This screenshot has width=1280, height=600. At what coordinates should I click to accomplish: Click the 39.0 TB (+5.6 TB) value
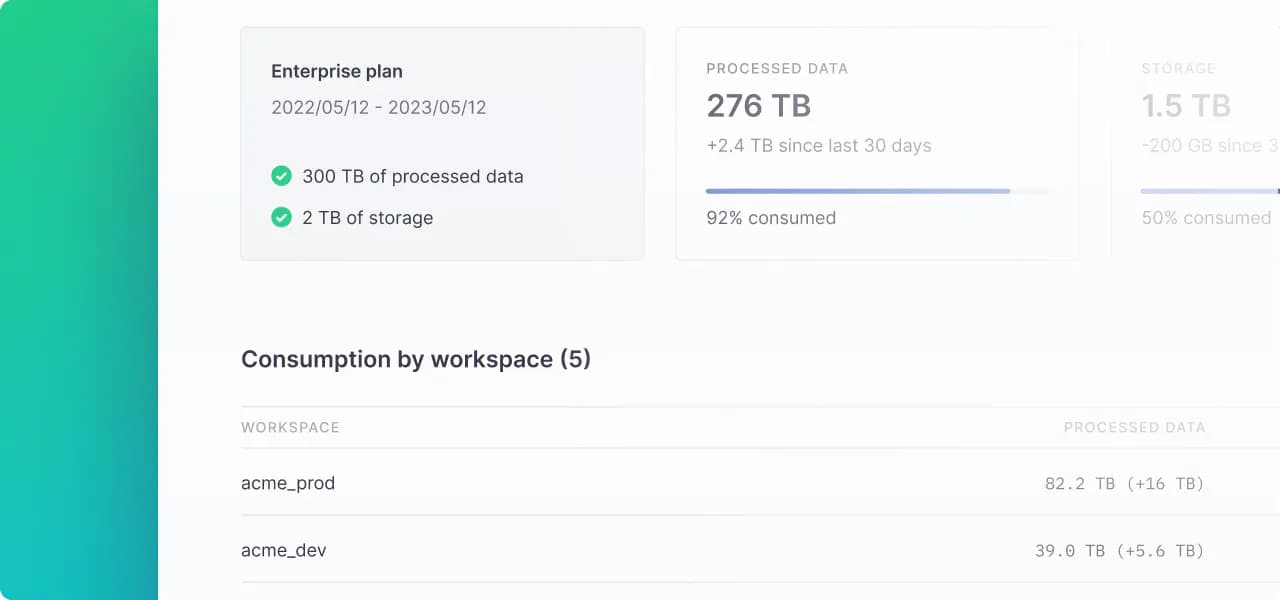click(1119, 550)
